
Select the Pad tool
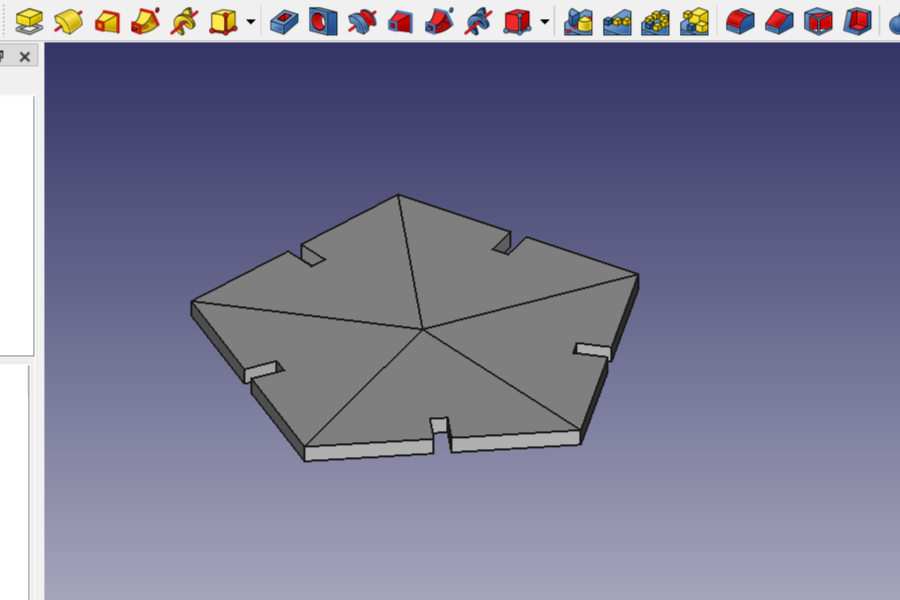tap(28, 17)
